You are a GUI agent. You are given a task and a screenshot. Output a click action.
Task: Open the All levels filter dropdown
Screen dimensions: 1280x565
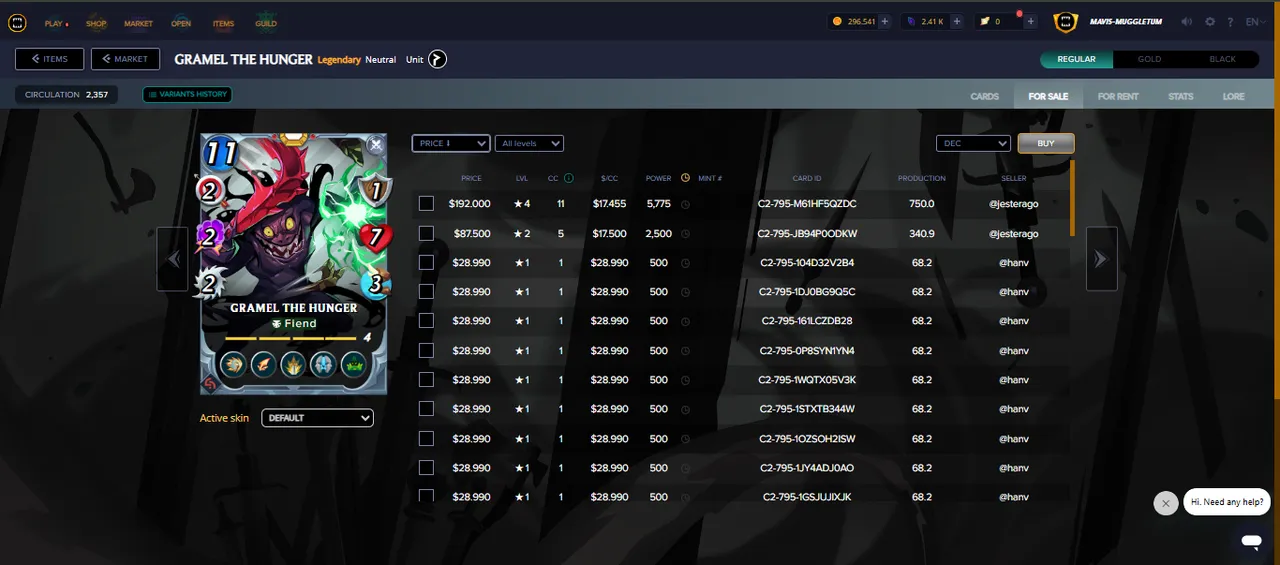point(529,143)
